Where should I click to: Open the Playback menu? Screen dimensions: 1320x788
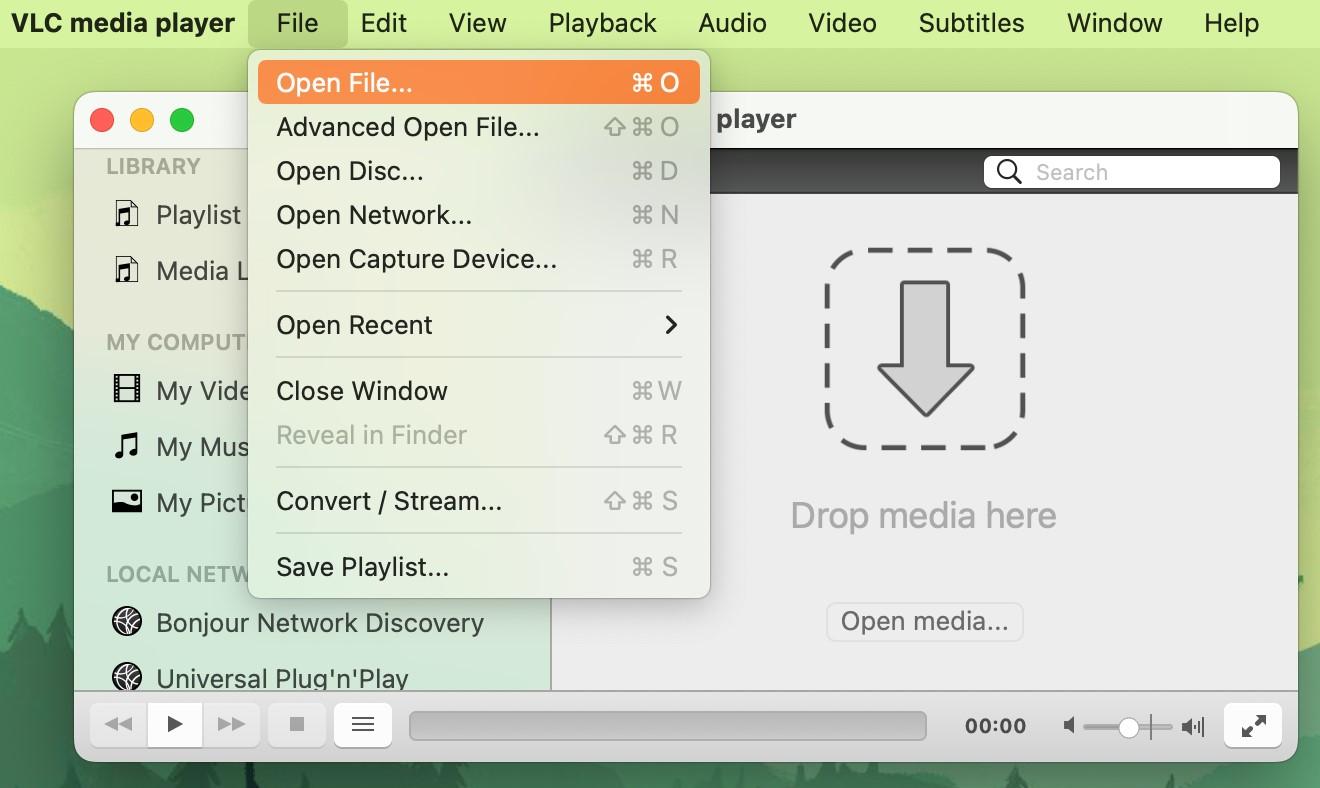coord(602,23)
